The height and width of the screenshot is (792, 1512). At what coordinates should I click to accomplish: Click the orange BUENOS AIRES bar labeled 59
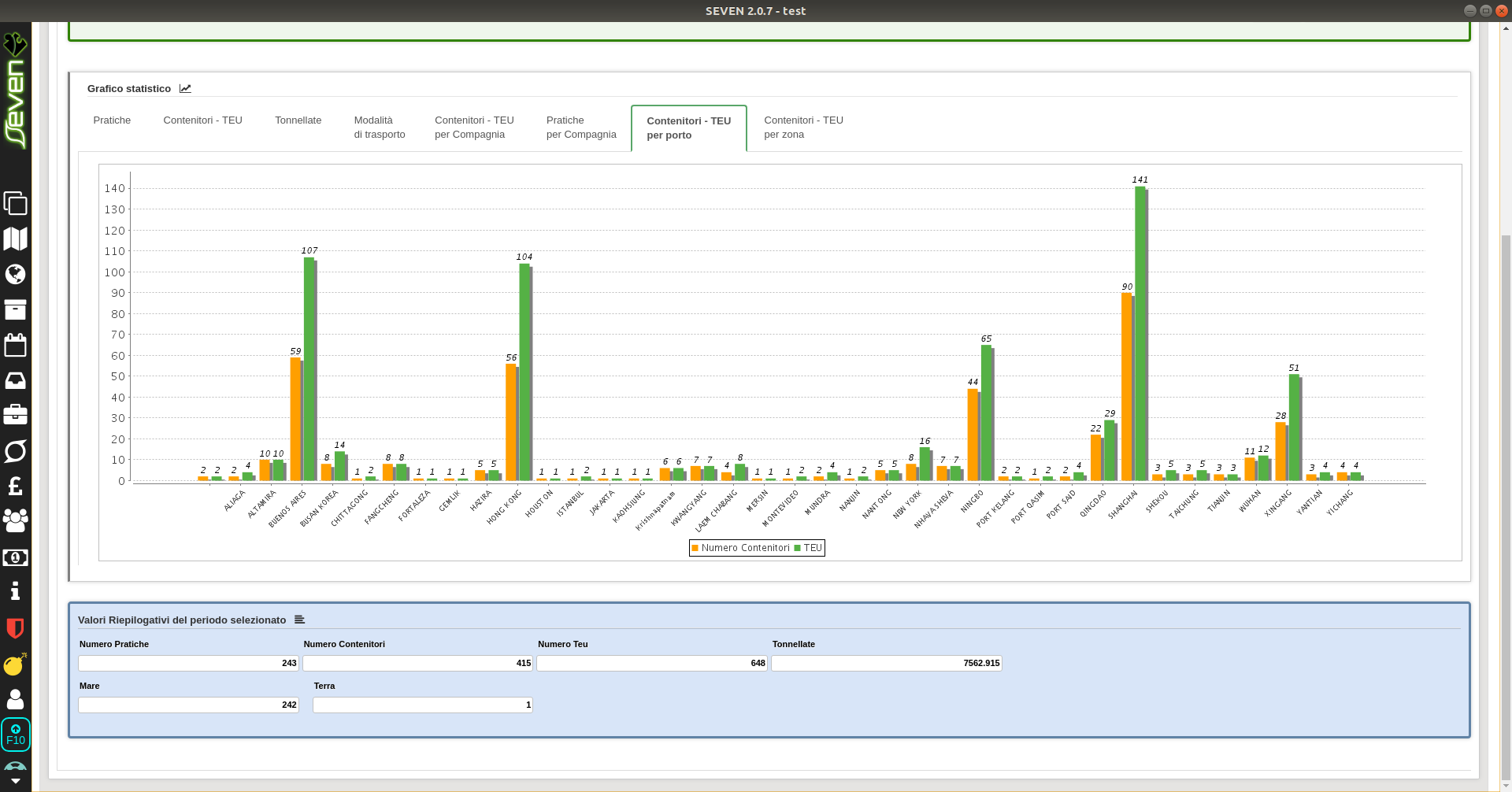click(x=296, y=420)
